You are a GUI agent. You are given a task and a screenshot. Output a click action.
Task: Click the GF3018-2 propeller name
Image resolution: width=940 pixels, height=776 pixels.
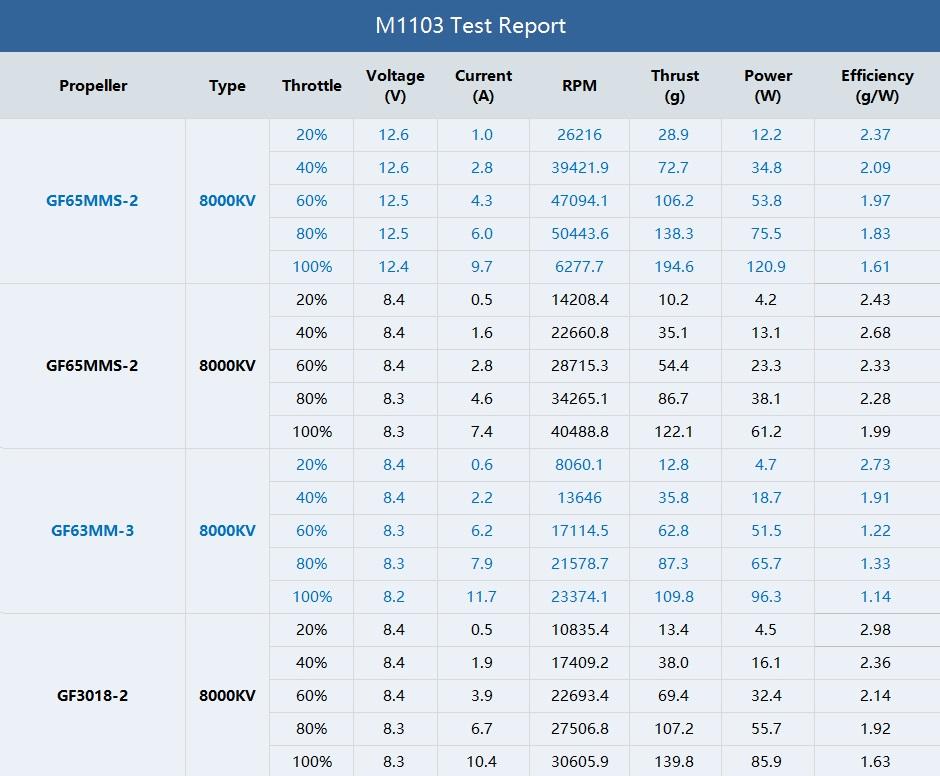coord(92,696)
